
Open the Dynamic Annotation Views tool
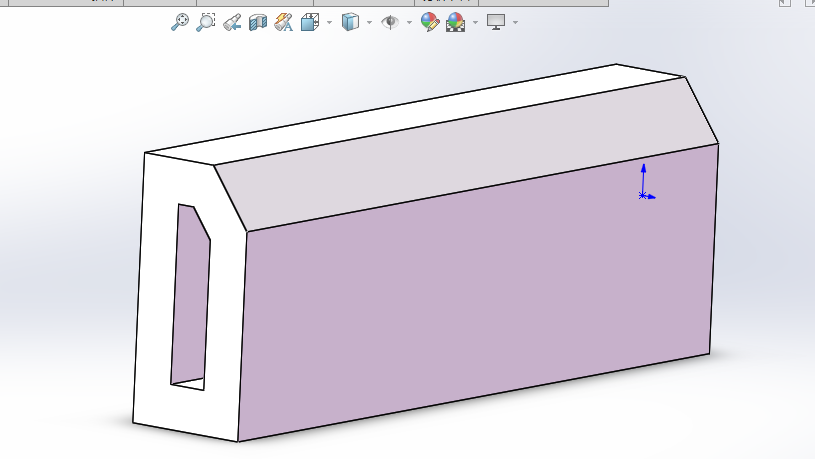click(283, 21)
